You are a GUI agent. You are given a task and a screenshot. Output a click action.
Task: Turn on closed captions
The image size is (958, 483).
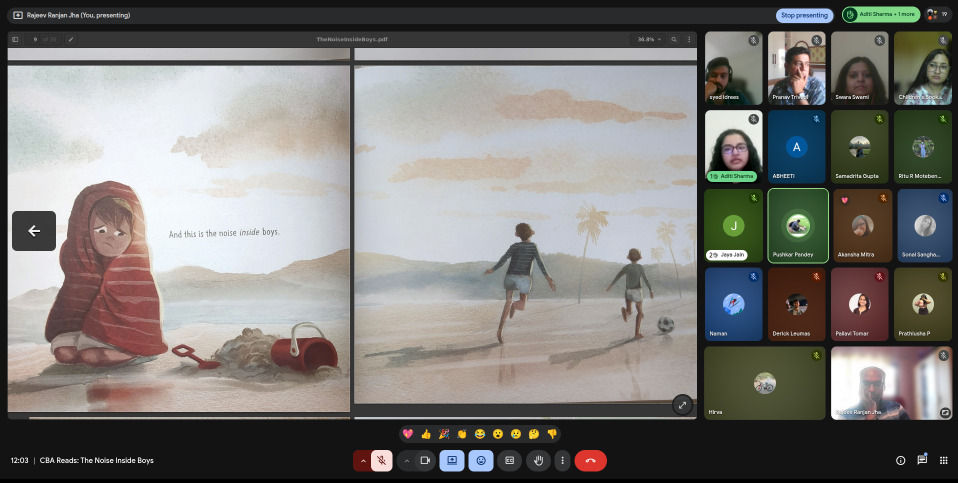[x=510, y=460]
